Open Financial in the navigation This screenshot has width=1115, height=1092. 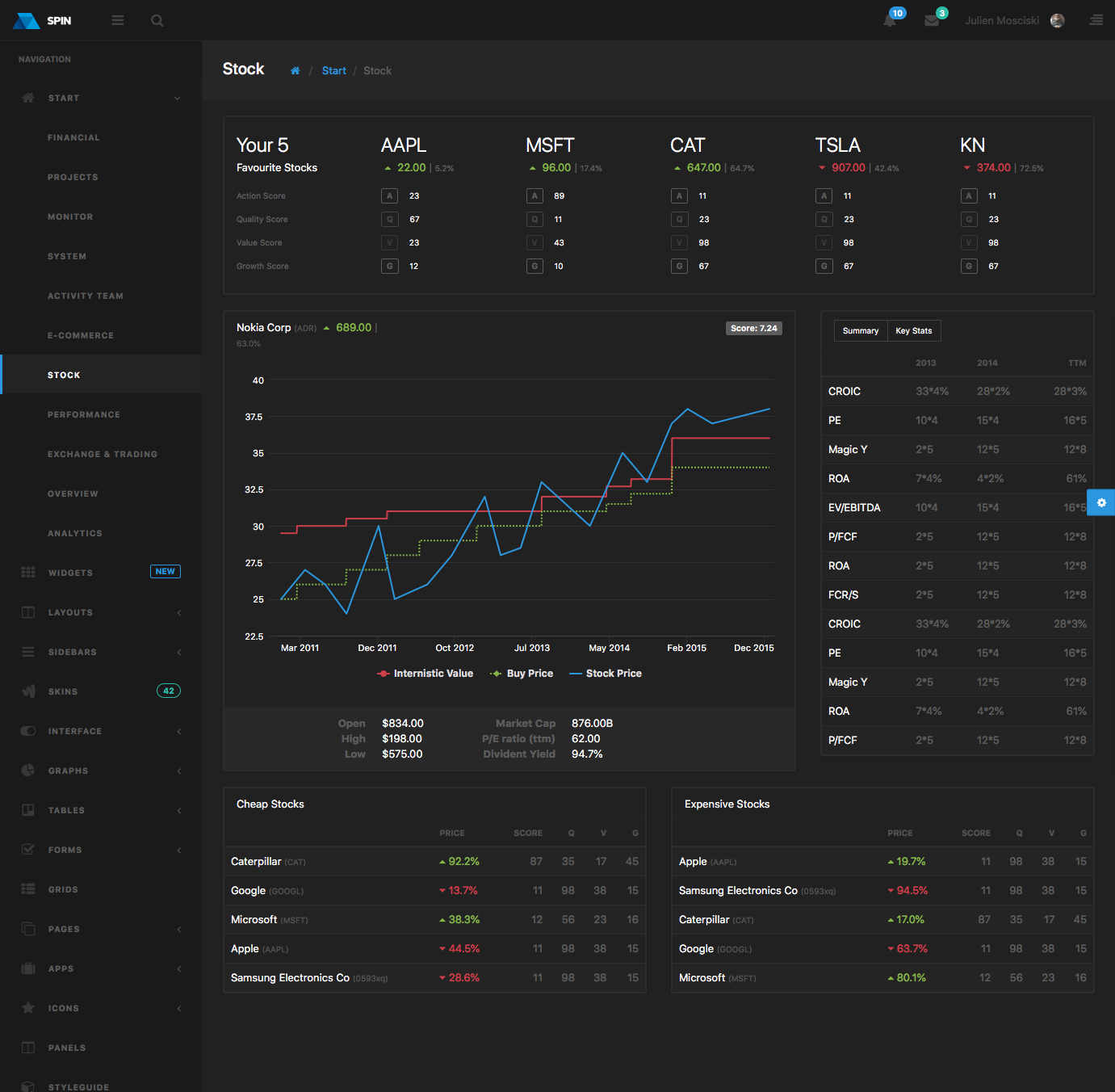(73, 138)
